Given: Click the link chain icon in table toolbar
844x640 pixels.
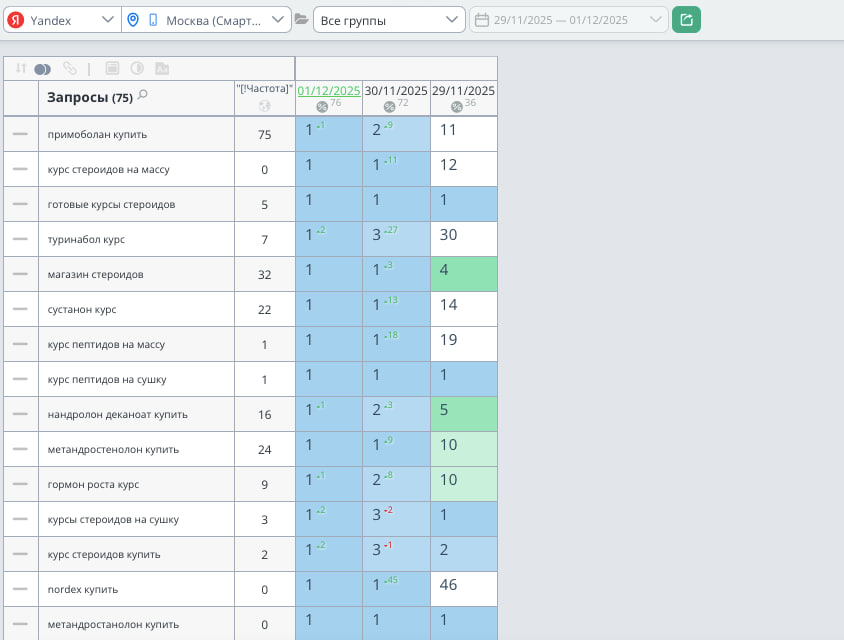Looking at the screenshot, I should click(x=69, y=69).
